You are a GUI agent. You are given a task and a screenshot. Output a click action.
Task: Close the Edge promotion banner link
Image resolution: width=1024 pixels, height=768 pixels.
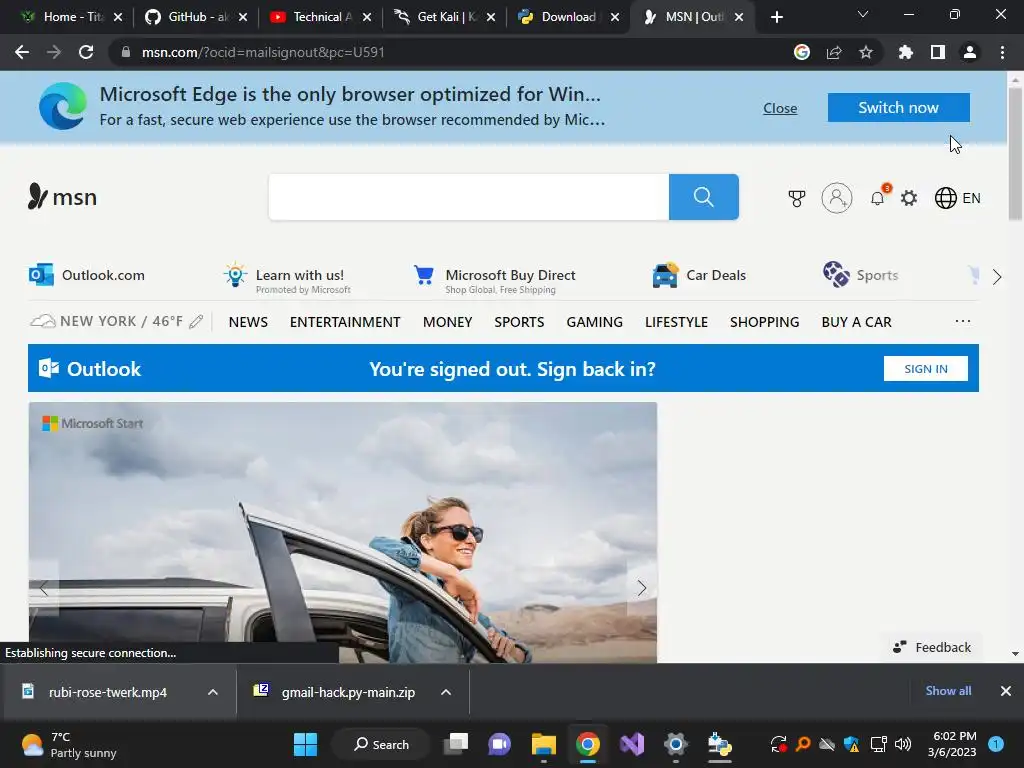coord(780,108)
